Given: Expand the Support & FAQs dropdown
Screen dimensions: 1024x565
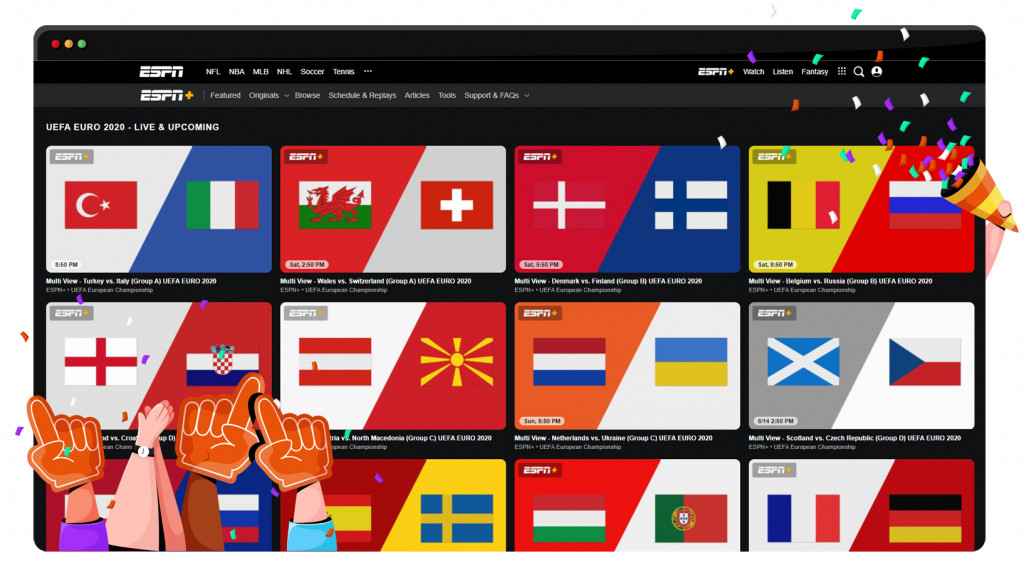Looking at the screenshot, I should coord(496,95).
